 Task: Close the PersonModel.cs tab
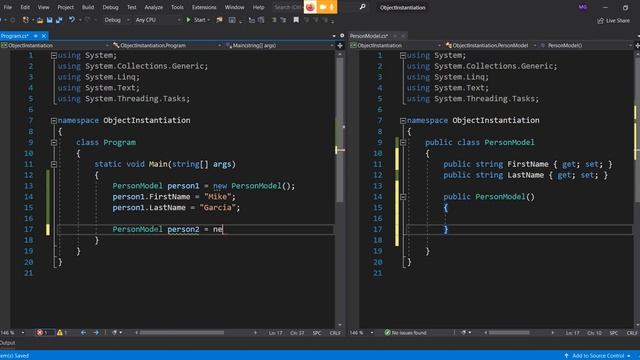(x=403, y=36)
